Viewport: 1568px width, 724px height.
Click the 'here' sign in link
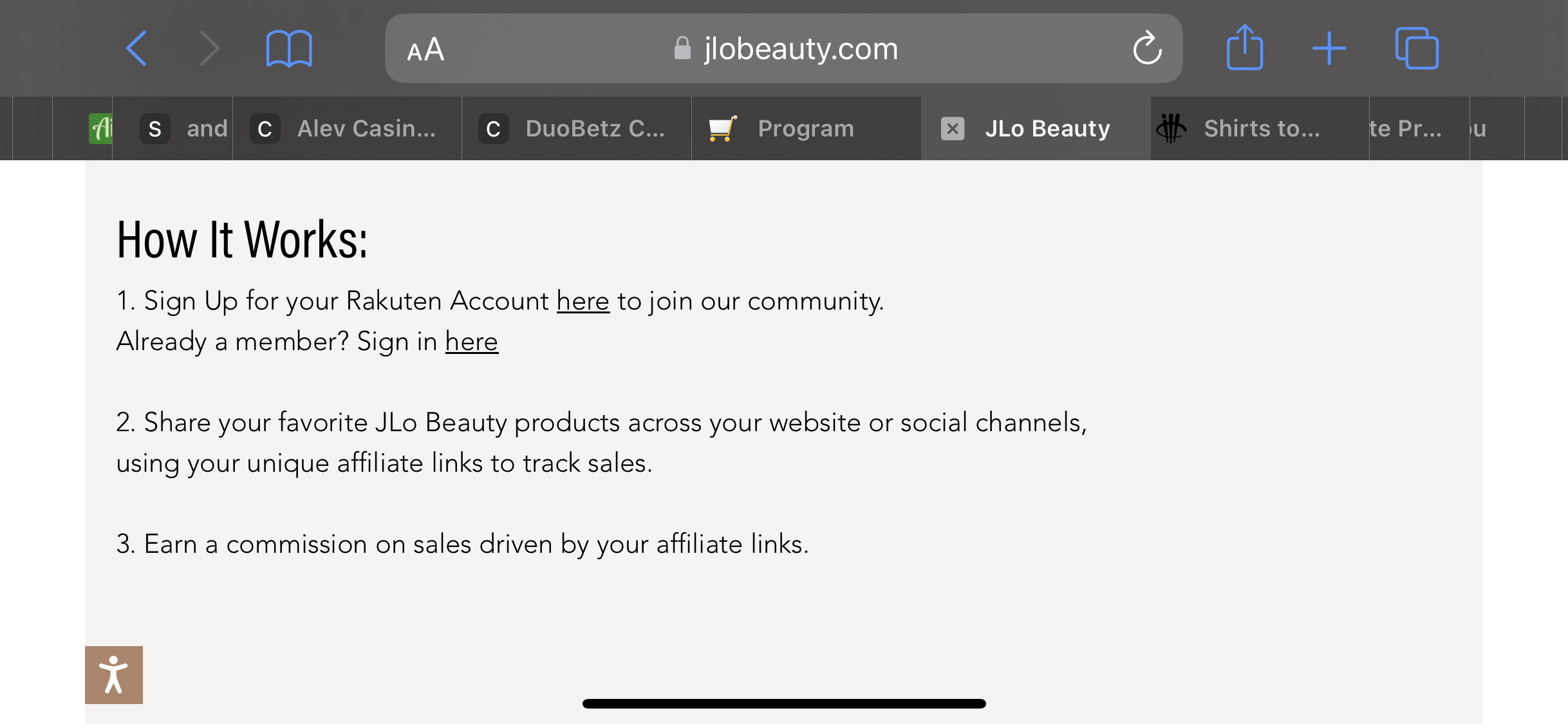click(471, 342)
